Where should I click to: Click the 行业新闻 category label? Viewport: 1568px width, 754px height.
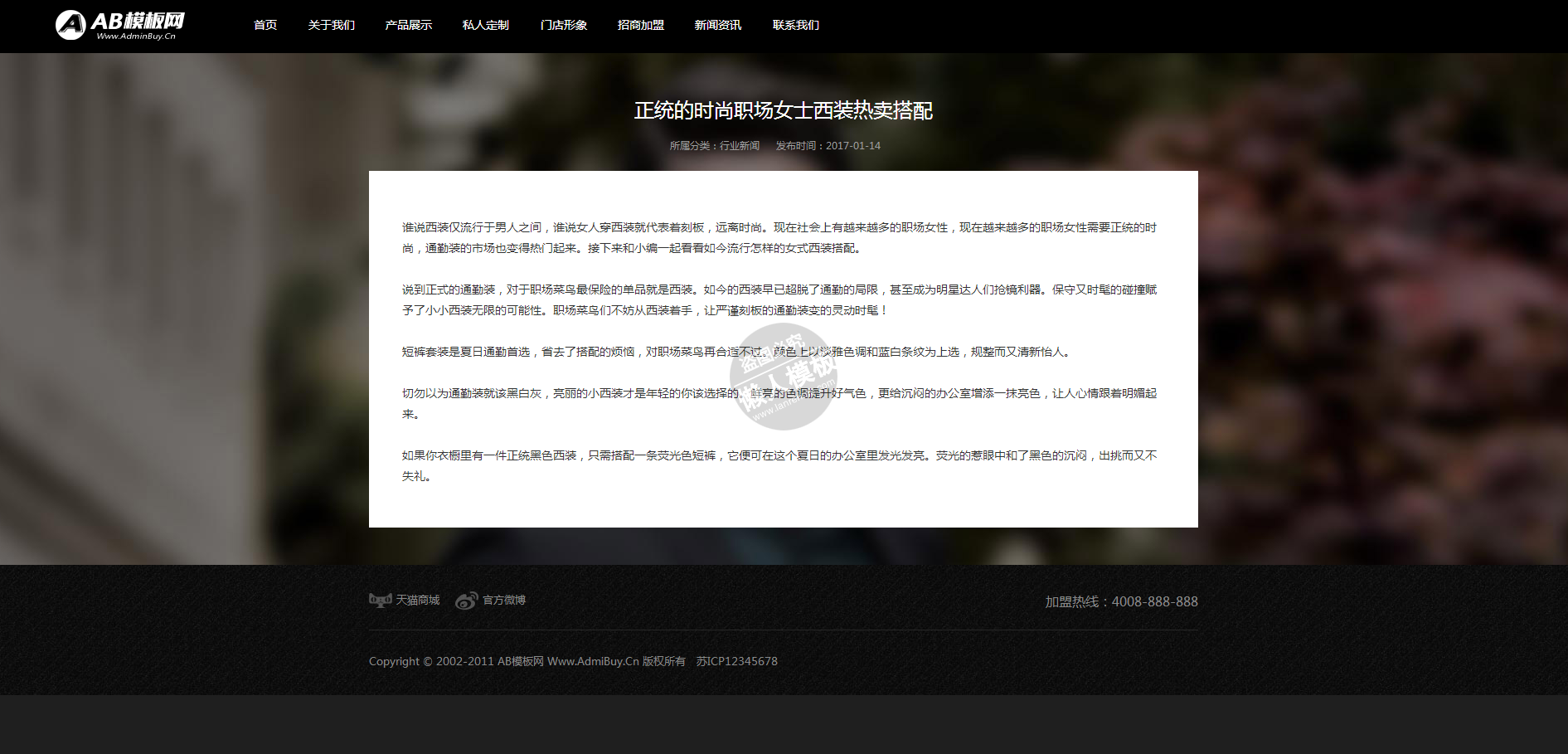click(740, 146)
